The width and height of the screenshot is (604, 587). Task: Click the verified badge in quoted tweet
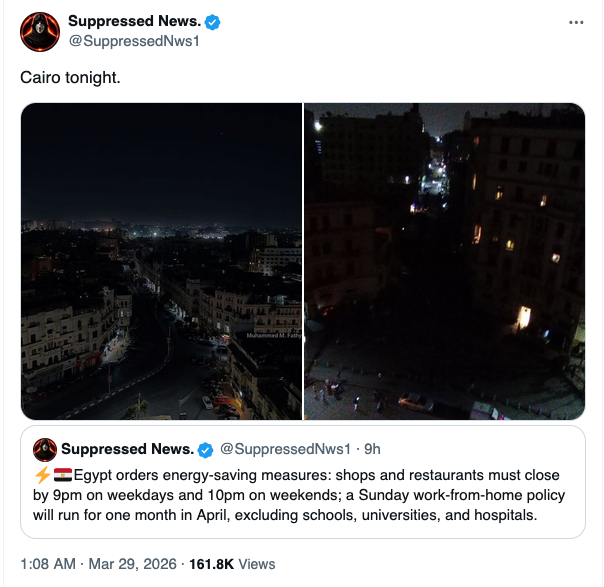click(x=205, y=449)
